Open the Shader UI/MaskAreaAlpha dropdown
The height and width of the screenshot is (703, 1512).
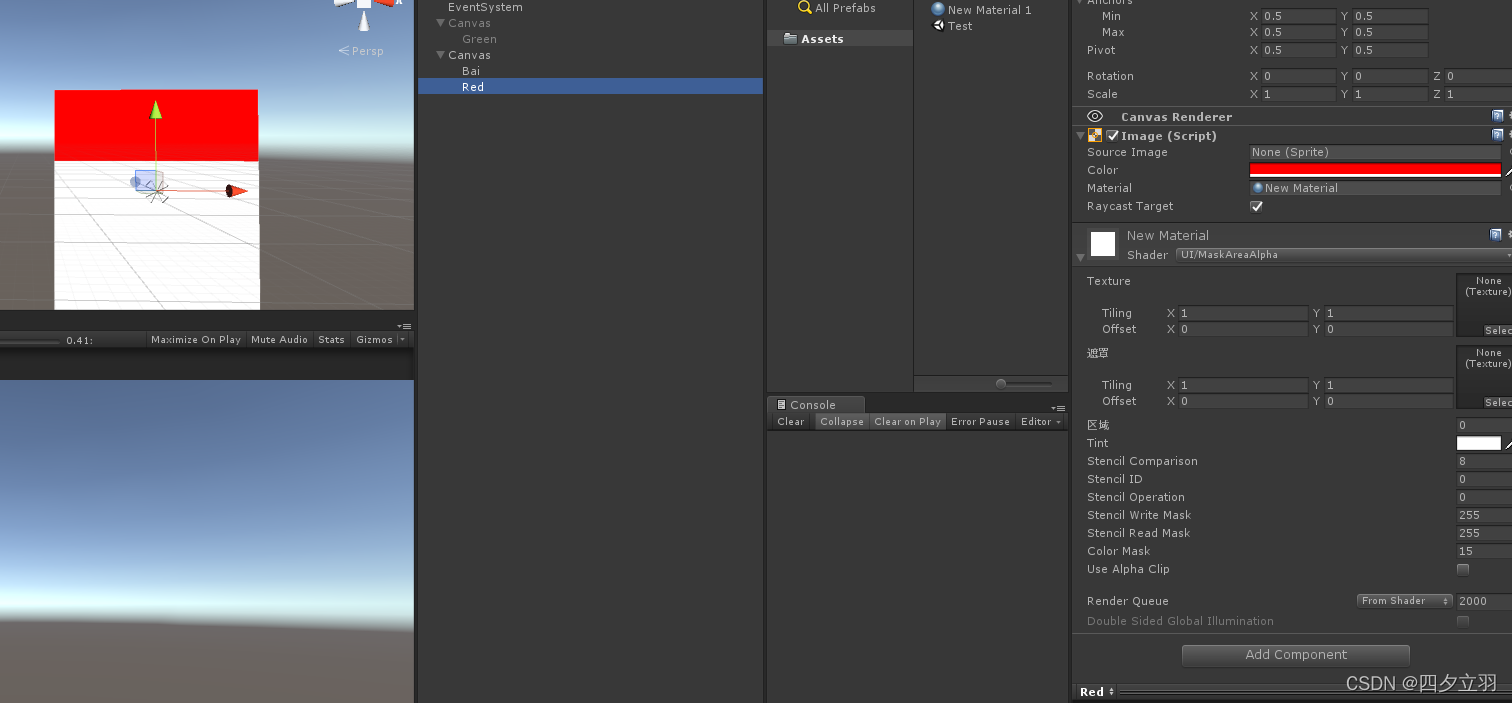point(1344,255)
